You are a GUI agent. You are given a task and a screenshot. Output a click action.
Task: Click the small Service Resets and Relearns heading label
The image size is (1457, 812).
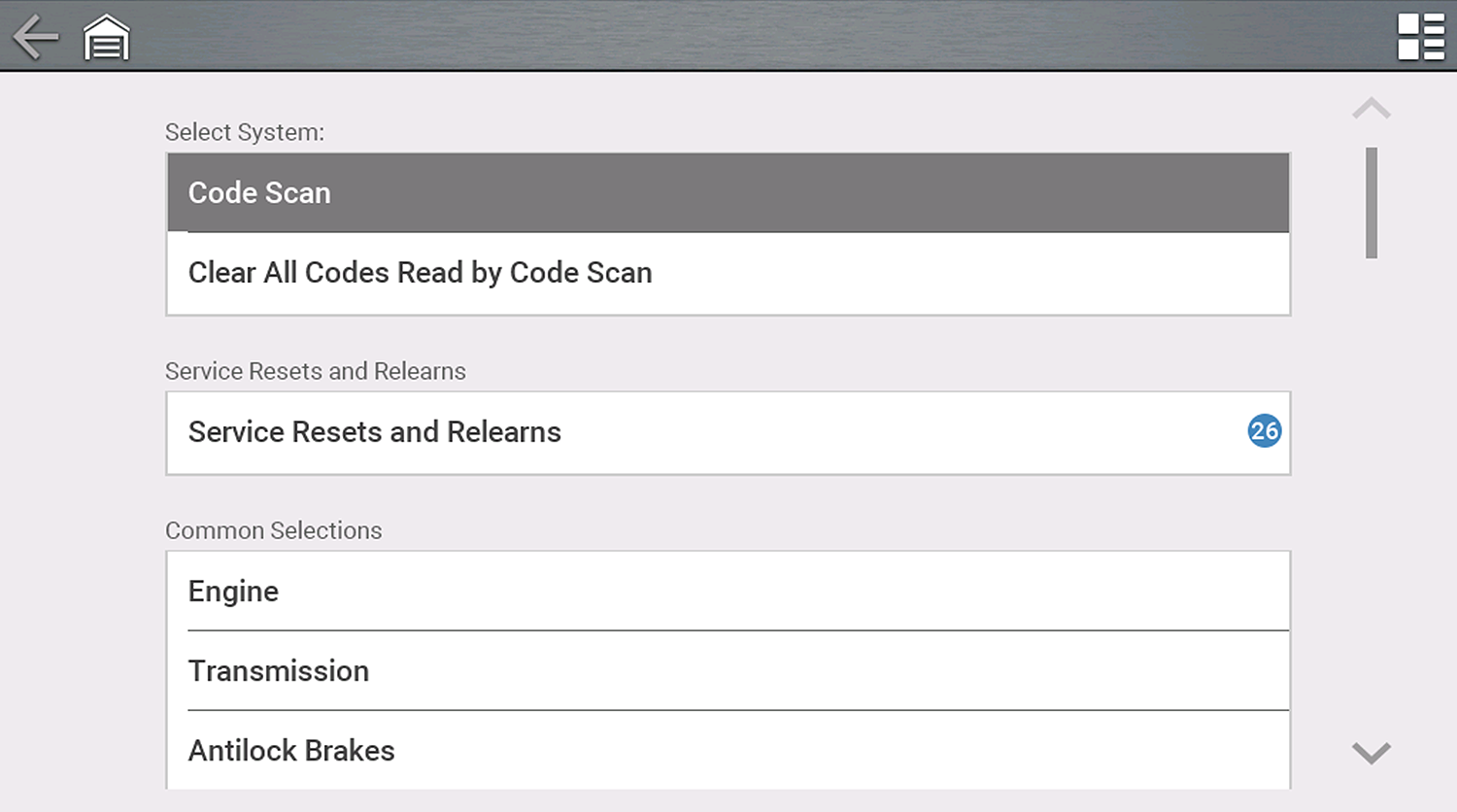click(x=316, y=371)
